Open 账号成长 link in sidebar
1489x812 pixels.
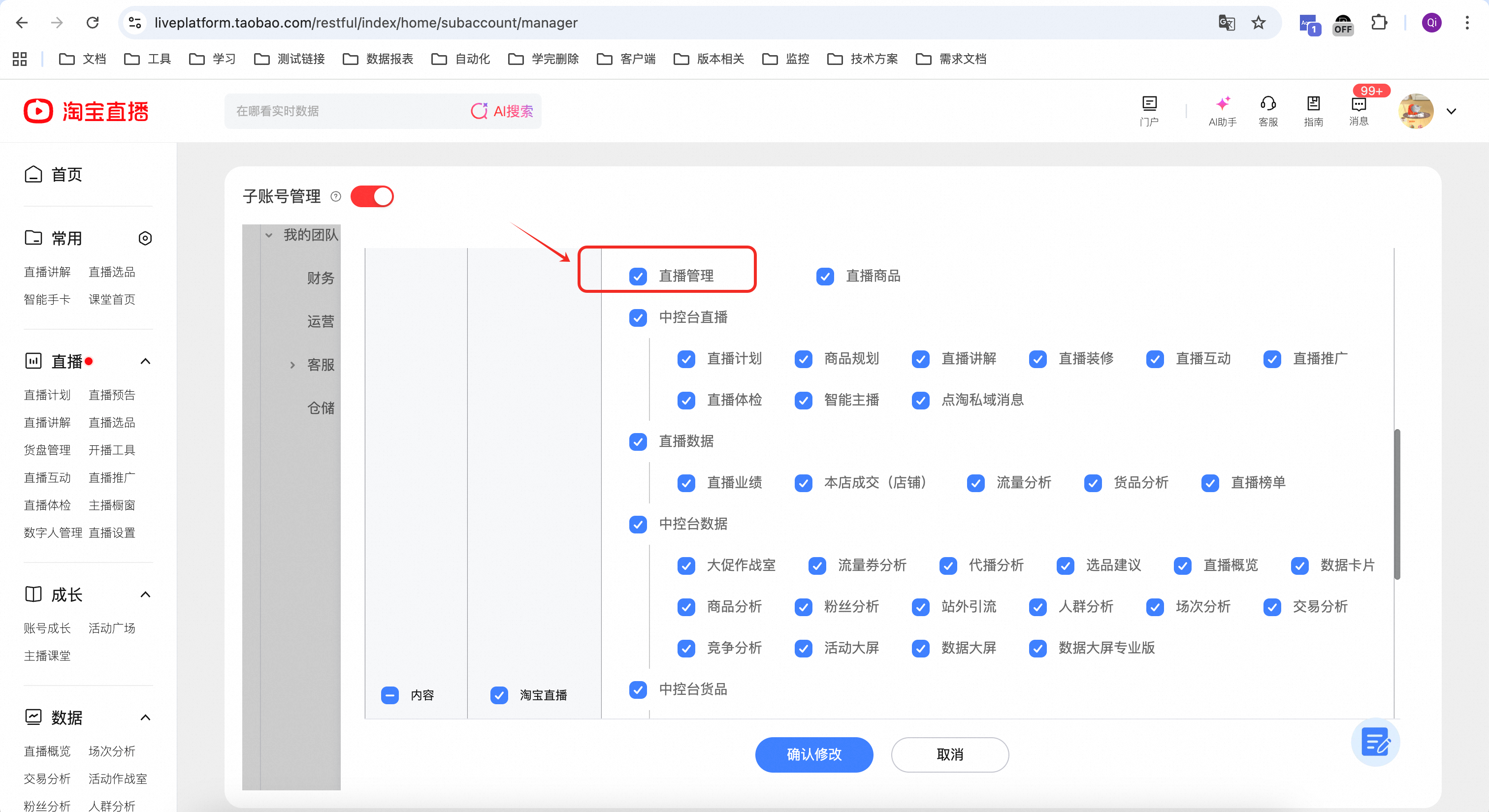pyautogui.click(x=47, y=628)
